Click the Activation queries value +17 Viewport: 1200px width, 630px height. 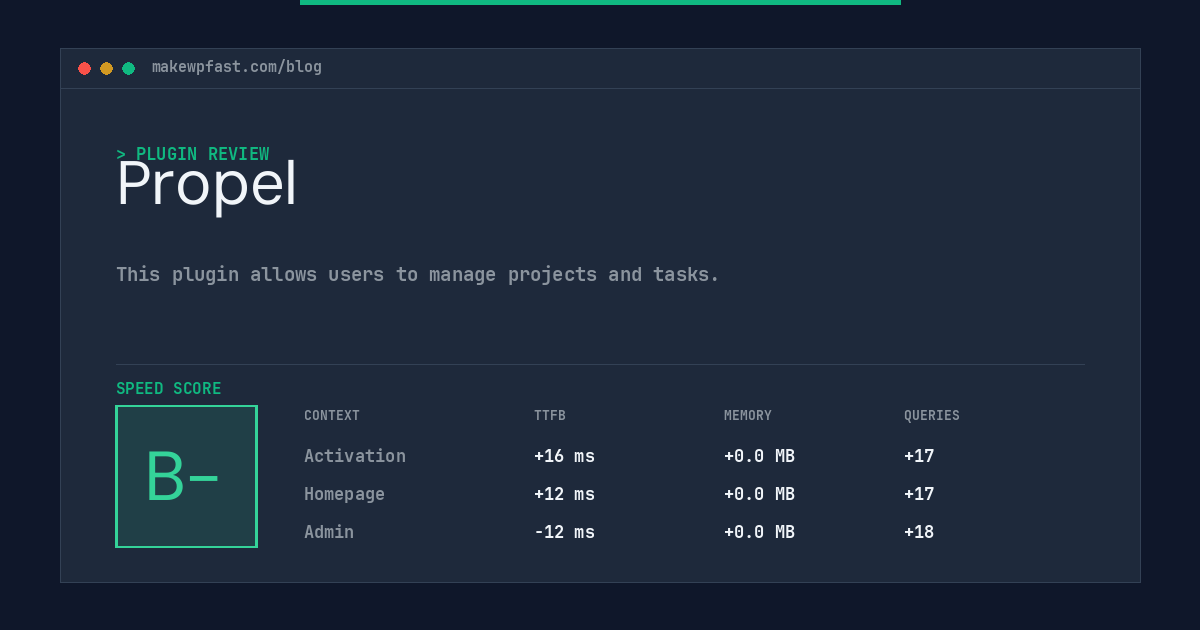coord(919,456)
